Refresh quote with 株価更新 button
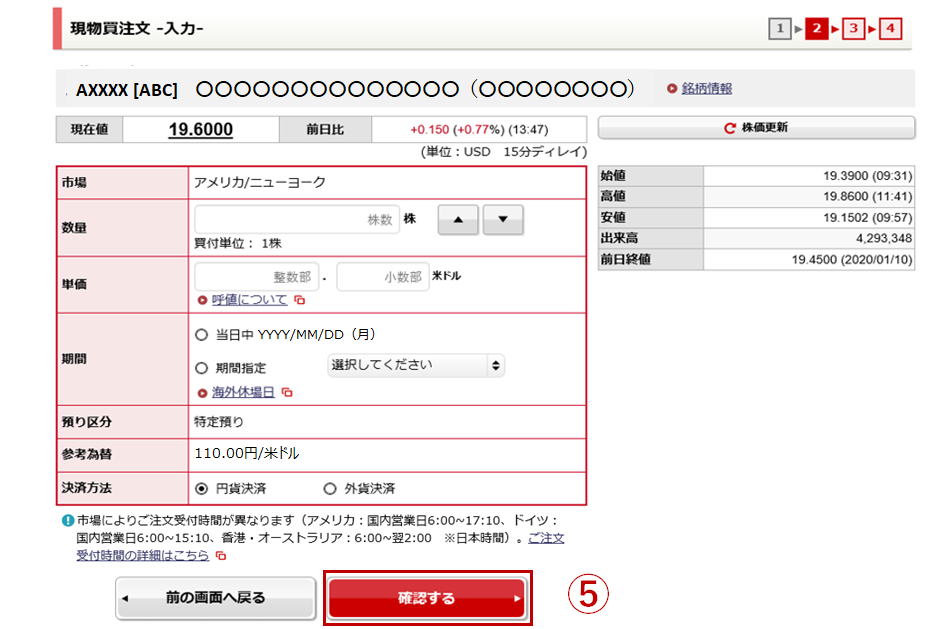The width and height of the screenshot is (951, 629). pyautogui.click(x=756, y=128)
